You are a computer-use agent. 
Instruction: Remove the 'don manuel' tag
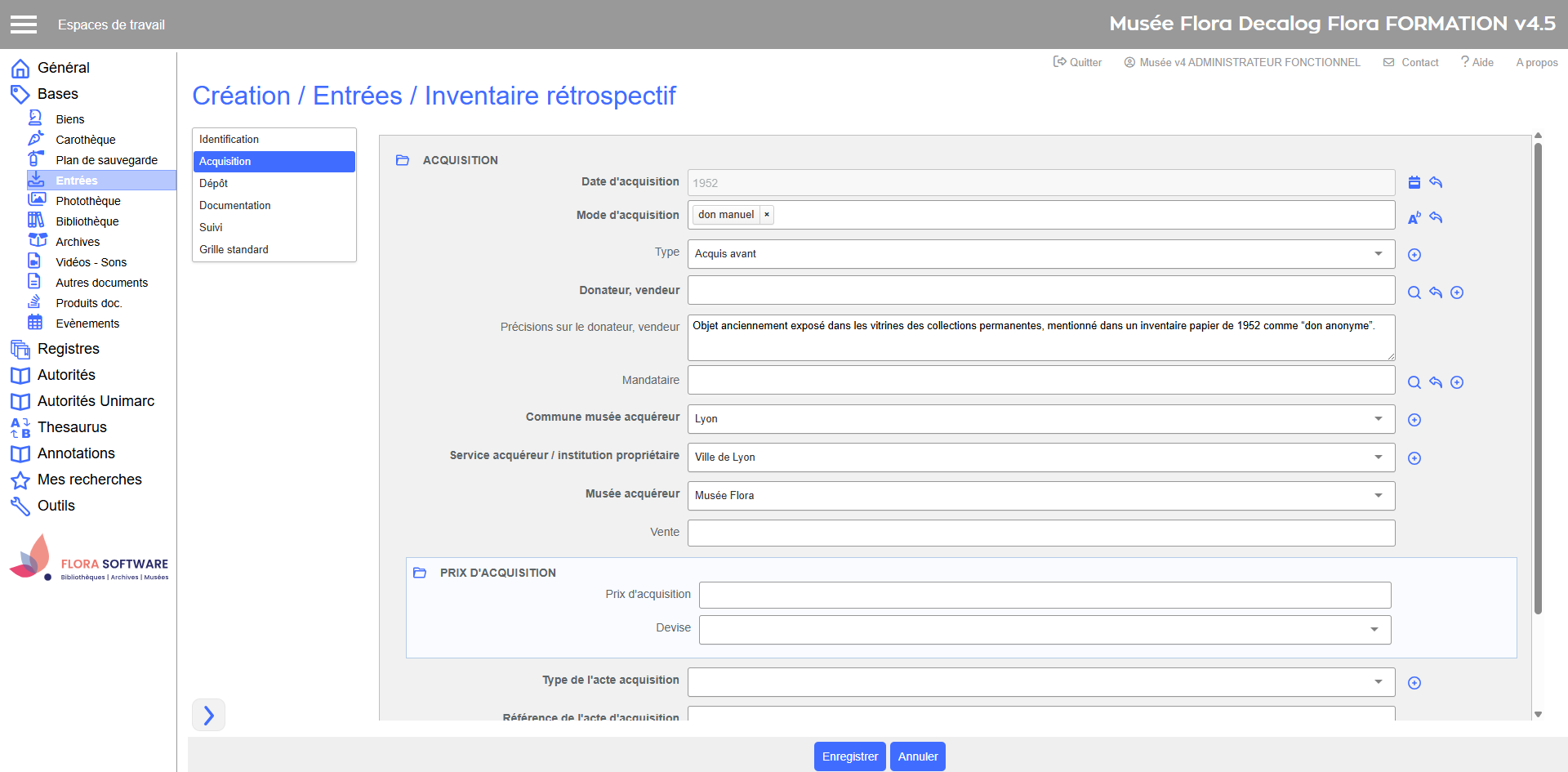tap(767, 215)
